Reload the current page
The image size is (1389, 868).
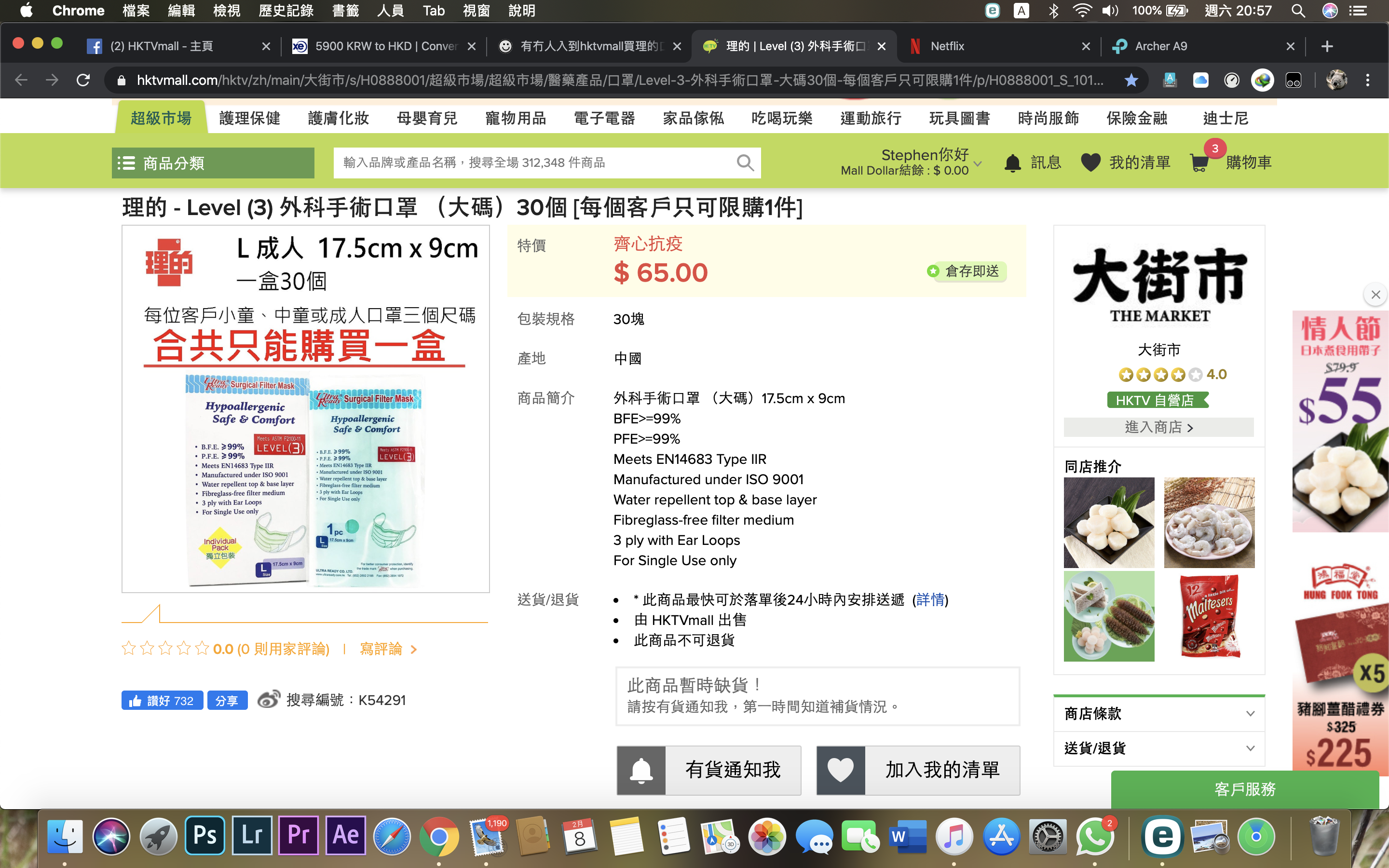pyautogui.click(x=83, y=80)
